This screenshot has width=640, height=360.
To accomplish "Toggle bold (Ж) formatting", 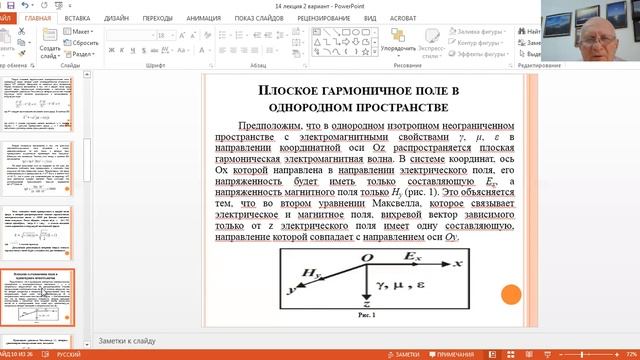I will pos(111,51).
